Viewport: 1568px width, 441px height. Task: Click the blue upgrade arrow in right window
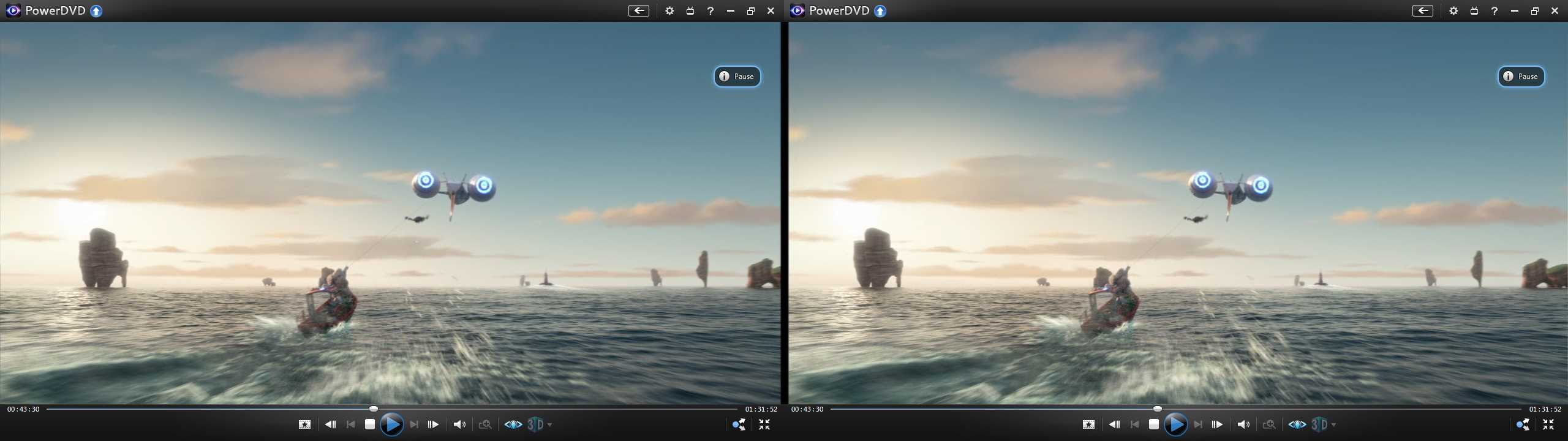click(x=880, y=11)
